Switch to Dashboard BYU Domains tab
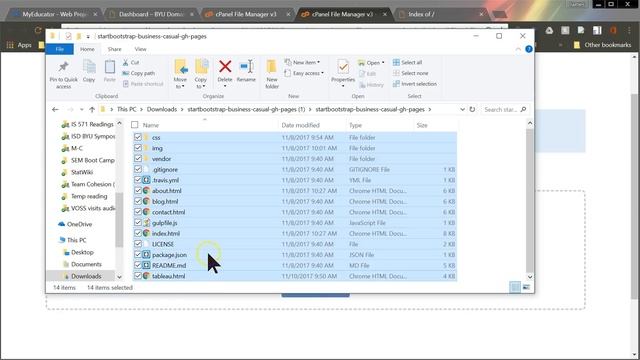 151,14
